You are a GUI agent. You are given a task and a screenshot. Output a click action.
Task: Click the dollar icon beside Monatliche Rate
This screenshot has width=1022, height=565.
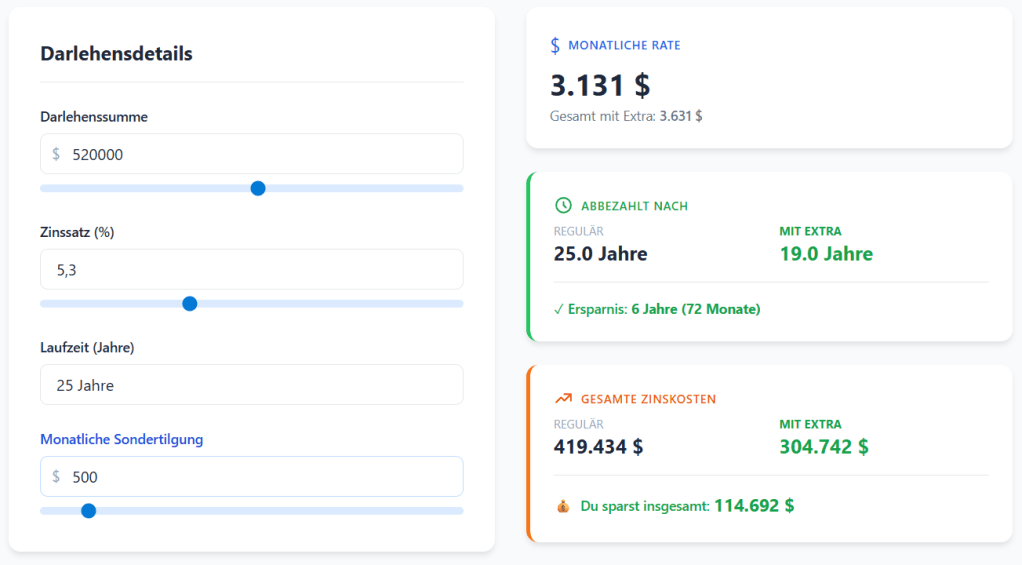click(555, 46)
